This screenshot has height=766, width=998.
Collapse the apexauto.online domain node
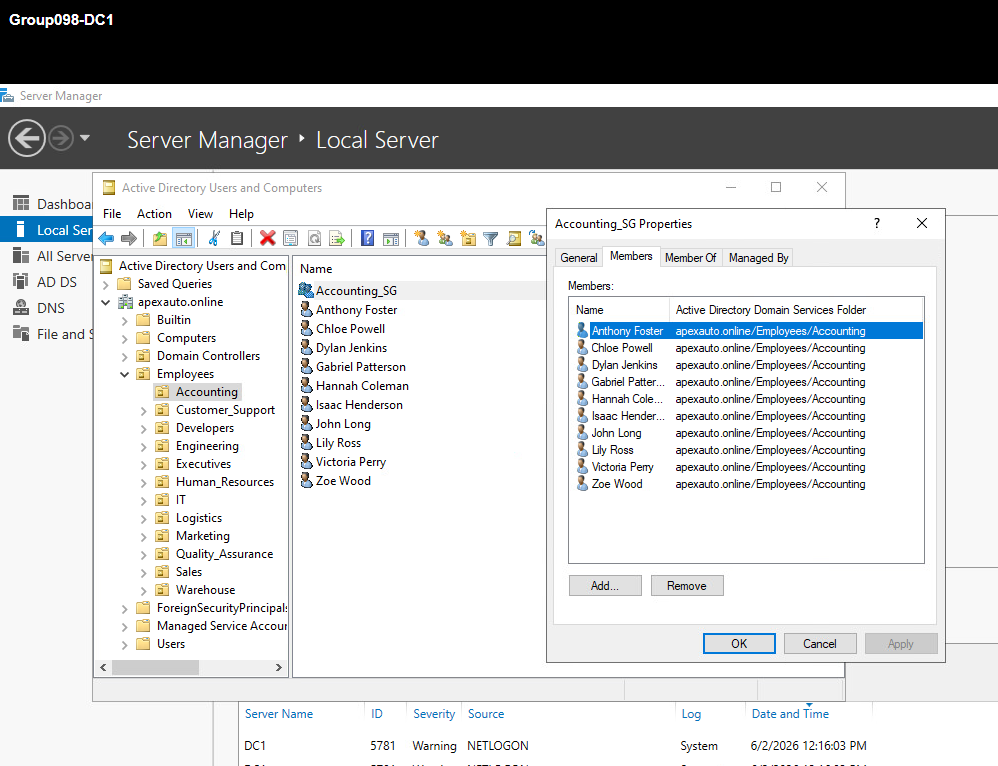tap(106, 302)
